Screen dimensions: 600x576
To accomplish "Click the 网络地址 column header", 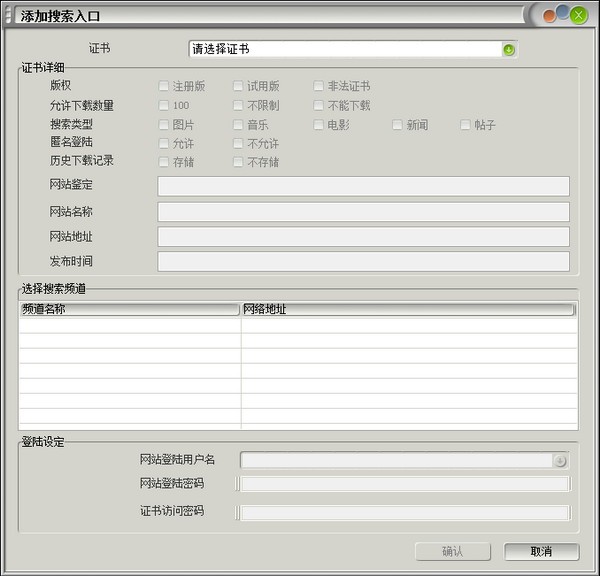I will (x=408, y=309).
